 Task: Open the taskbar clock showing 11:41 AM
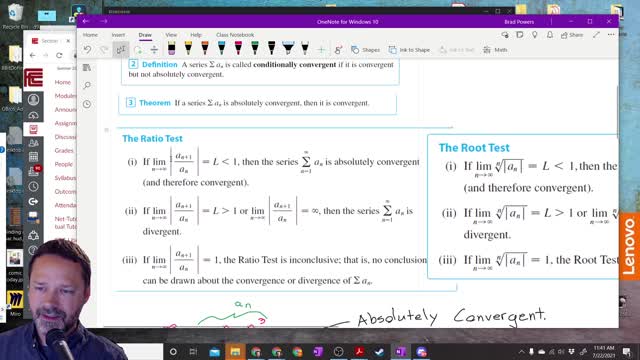point(604,351)
